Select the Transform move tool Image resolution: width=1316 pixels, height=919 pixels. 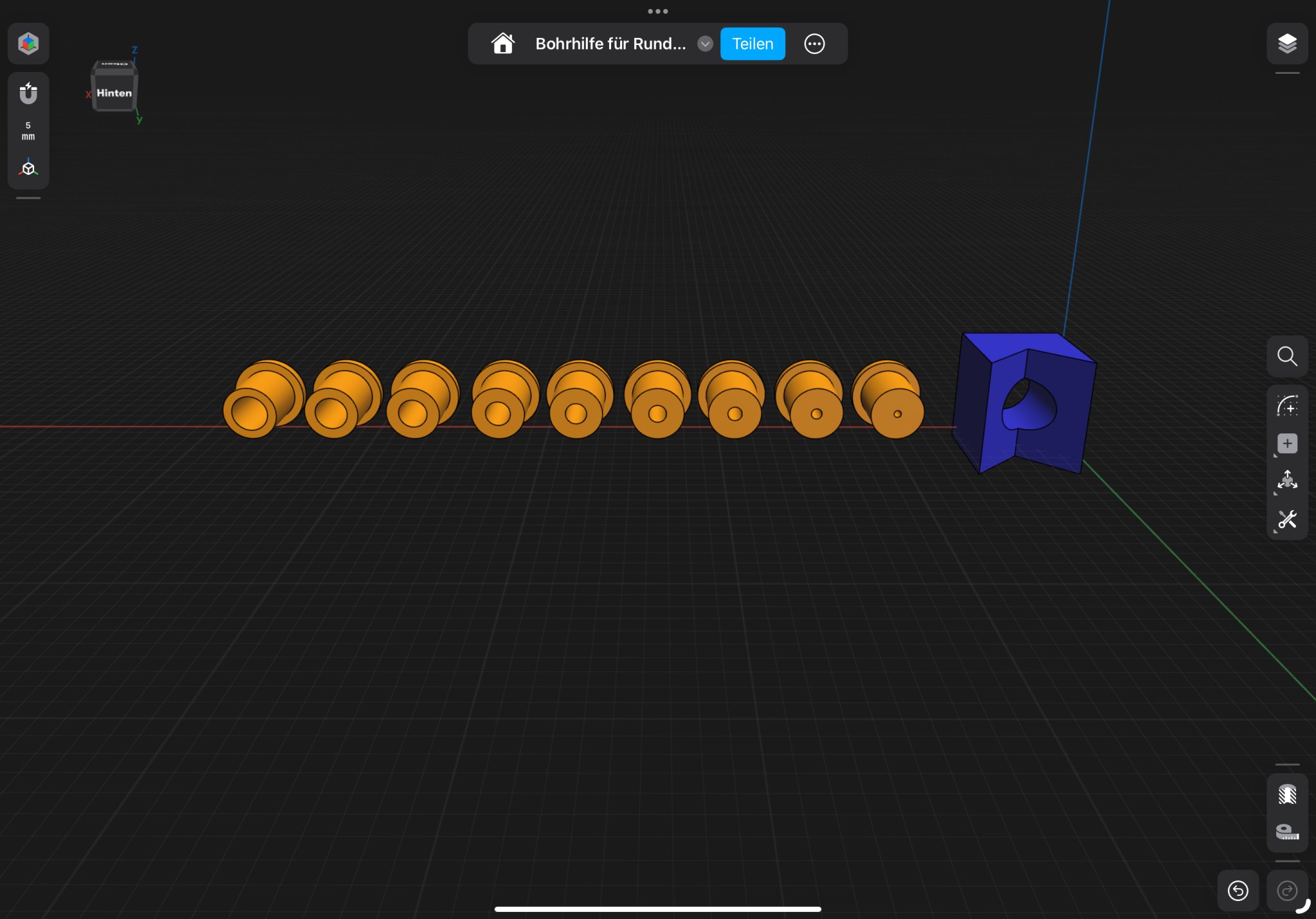pyautogui.click(x=1286, y=480)
